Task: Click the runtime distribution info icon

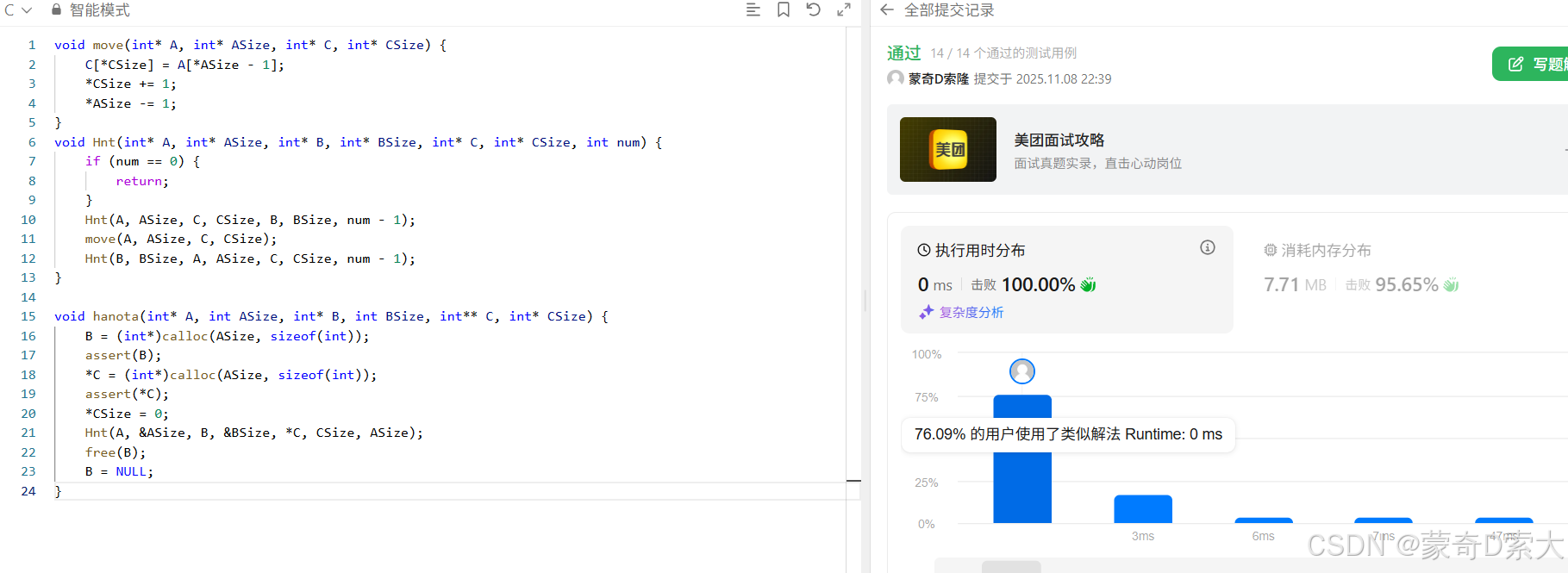Action: coord(1208,247)
